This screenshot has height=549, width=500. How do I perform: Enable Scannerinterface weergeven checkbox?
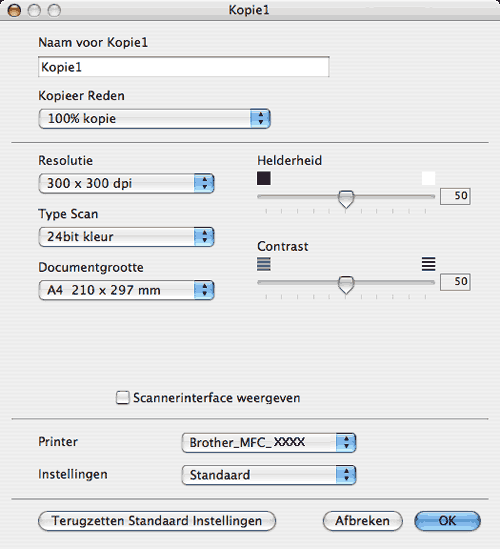click(123, 398)
